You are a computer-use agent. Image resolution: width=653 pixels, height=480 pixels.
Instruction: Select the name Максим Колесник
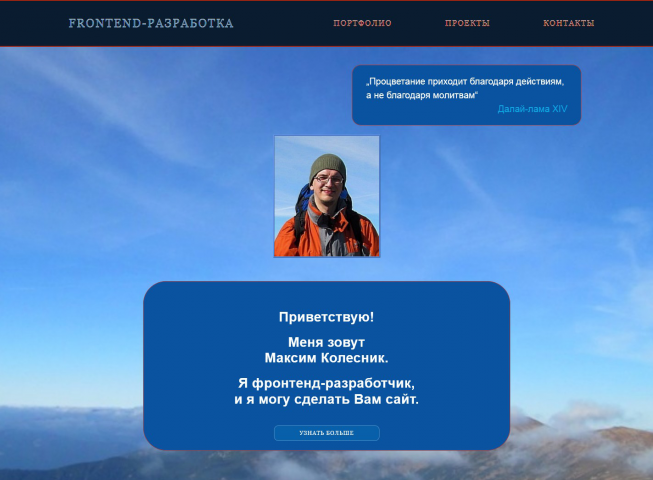point(326,358)
